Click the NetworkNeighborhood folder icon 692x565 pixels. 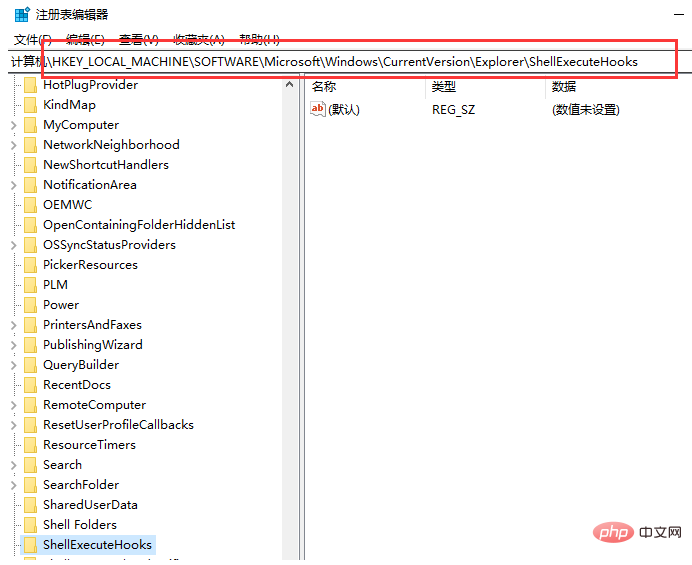click(x=30, y=145)
